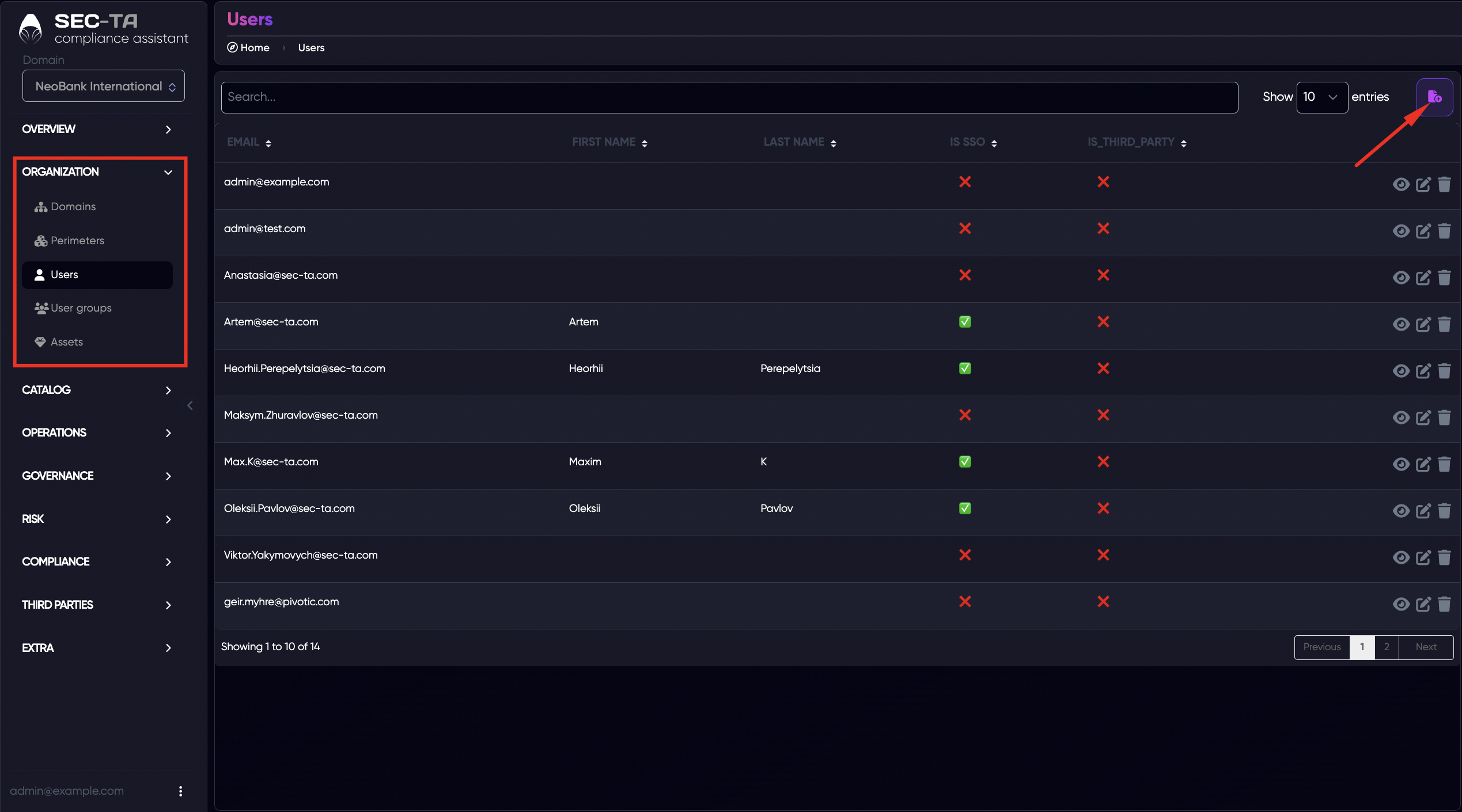View details of Artem@sec-ta.com

tap(1401, 324)
